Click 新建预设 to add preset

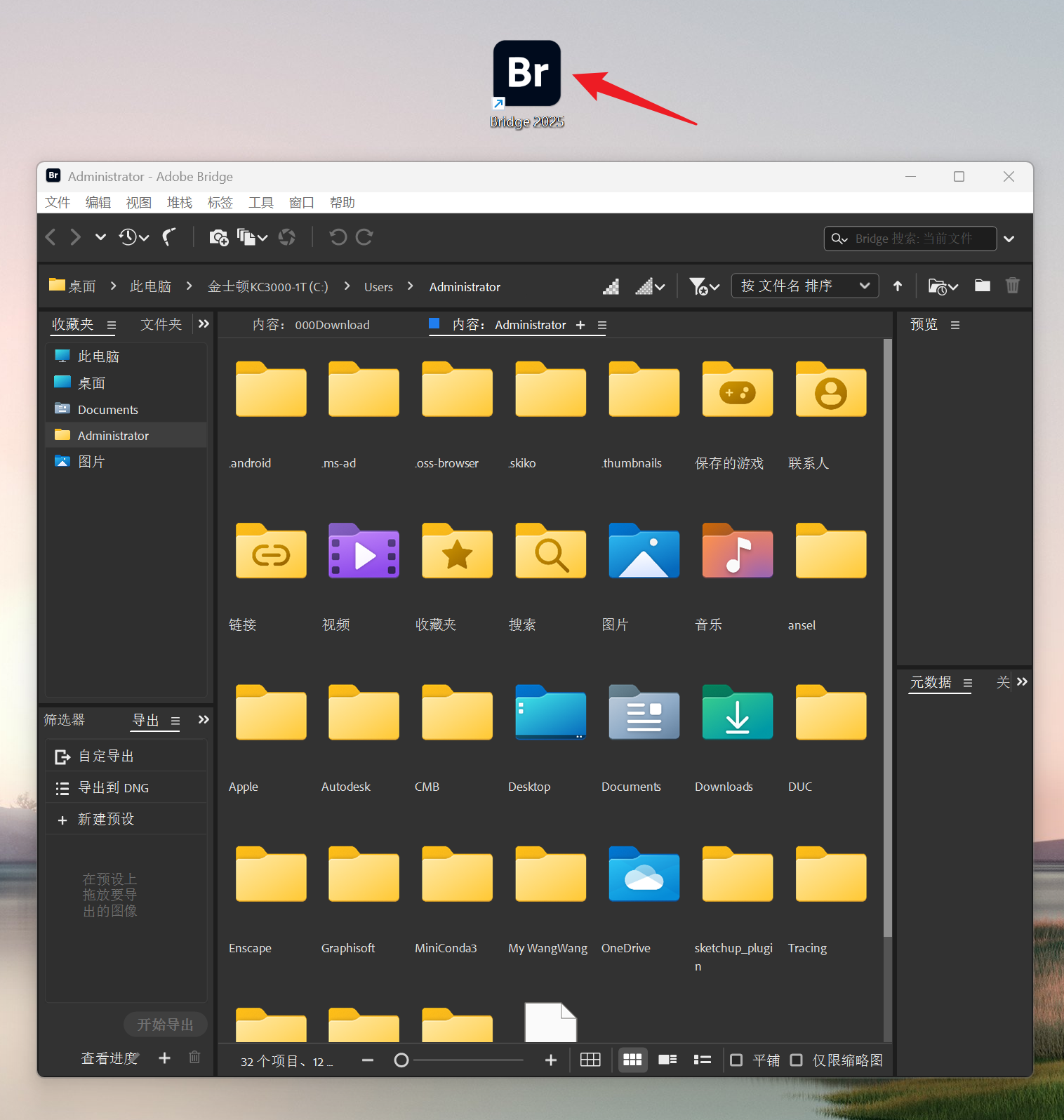pos(126,820)
